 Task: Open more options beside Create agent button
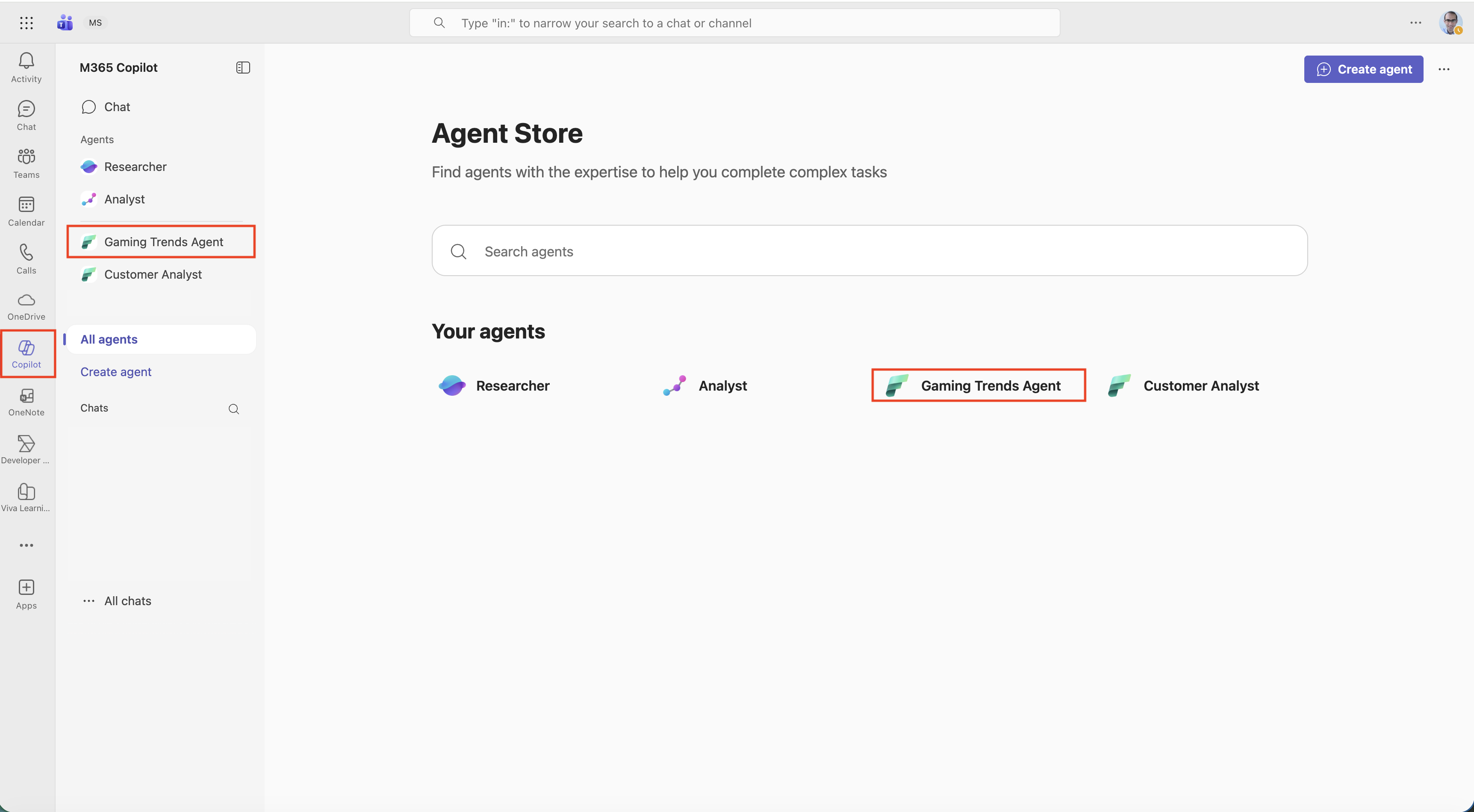pyautogui.click(x=1444, y=69)
